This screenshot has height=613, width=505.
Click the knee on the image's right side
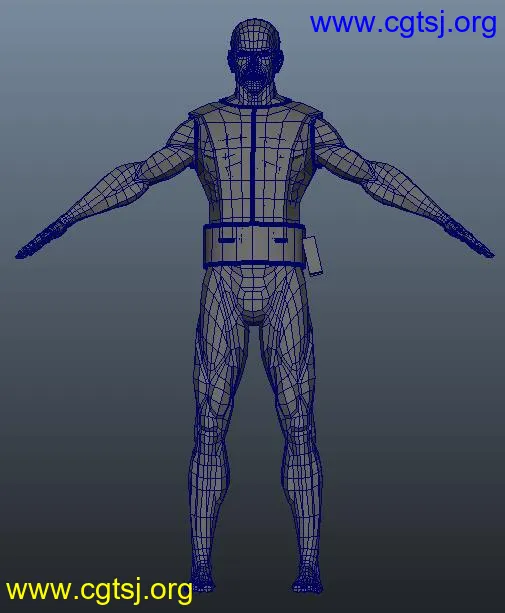pos(299,434)
